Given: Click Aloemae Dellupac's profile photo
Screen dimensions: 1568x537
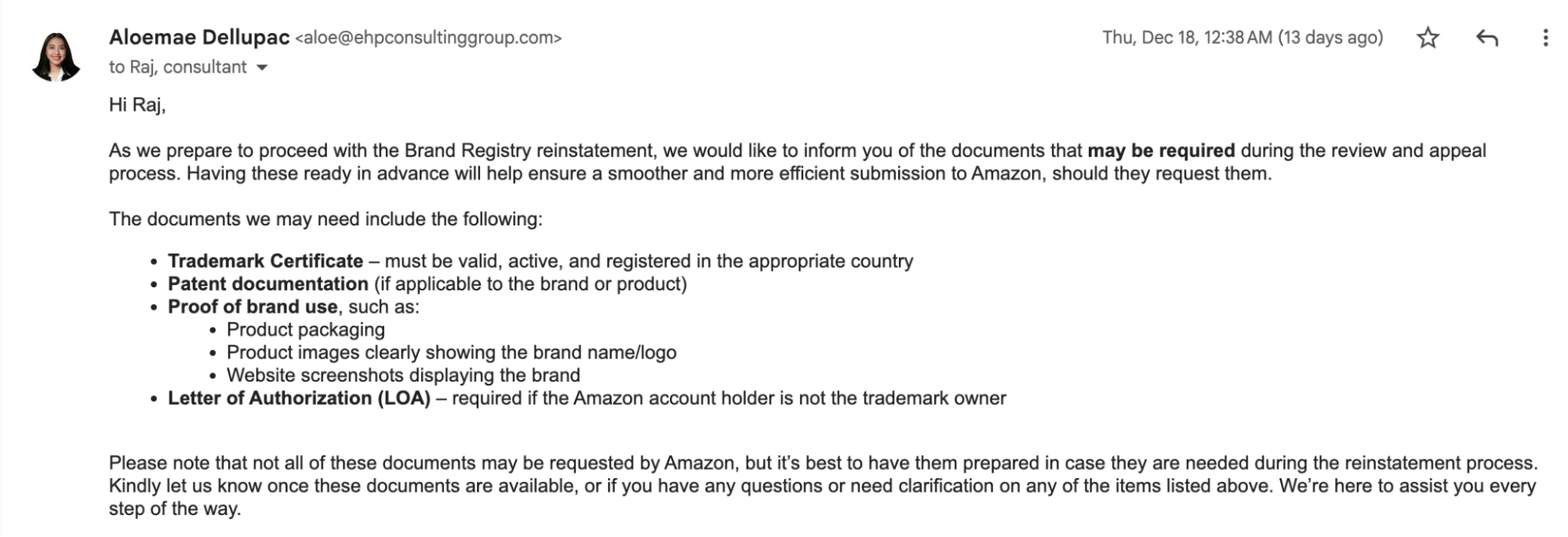Looking at the screenshot, I should click(56, 57).
